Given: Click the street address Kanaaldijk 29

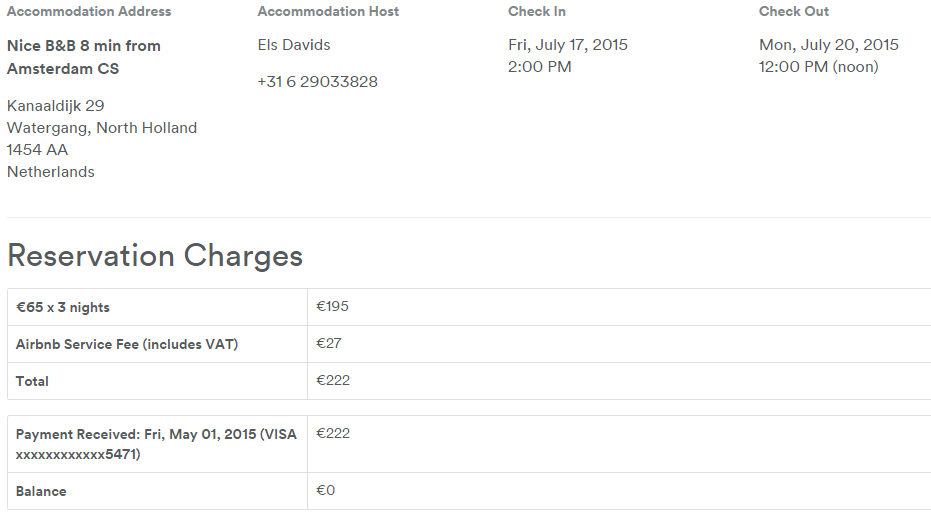Looking at the screenshot, I should tap(55, 106).
